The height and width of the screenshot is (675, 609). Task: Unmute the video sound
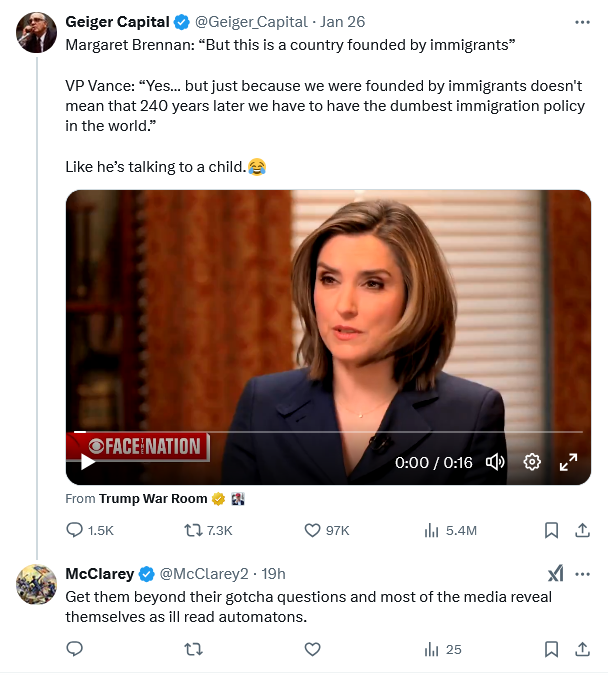495,462
